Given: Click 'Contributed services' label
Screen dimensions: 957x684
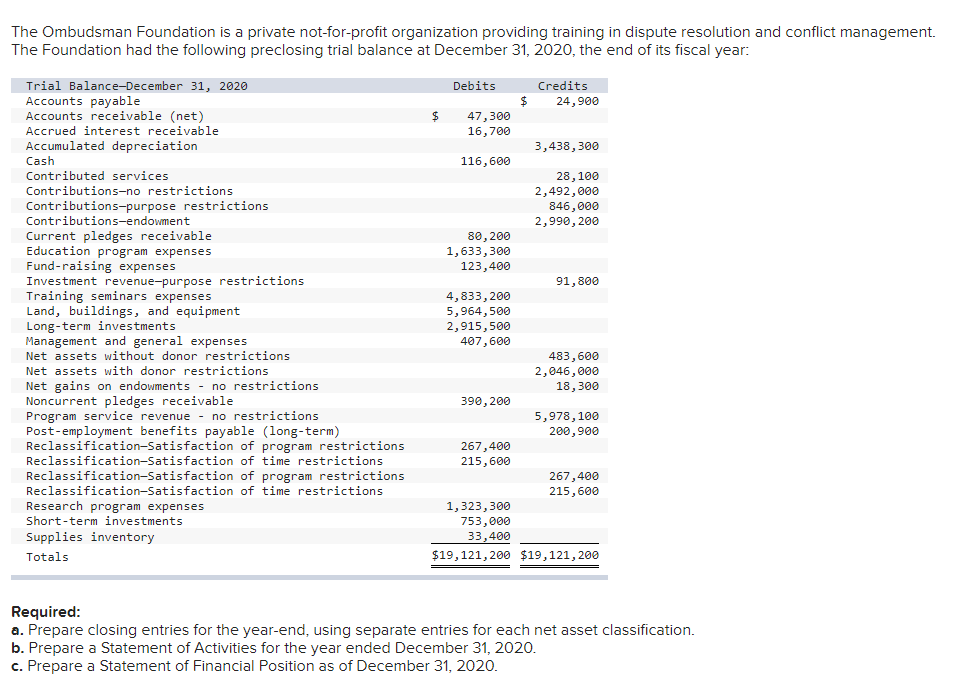Looking at the screenshot, I should (x=97, y=176).
